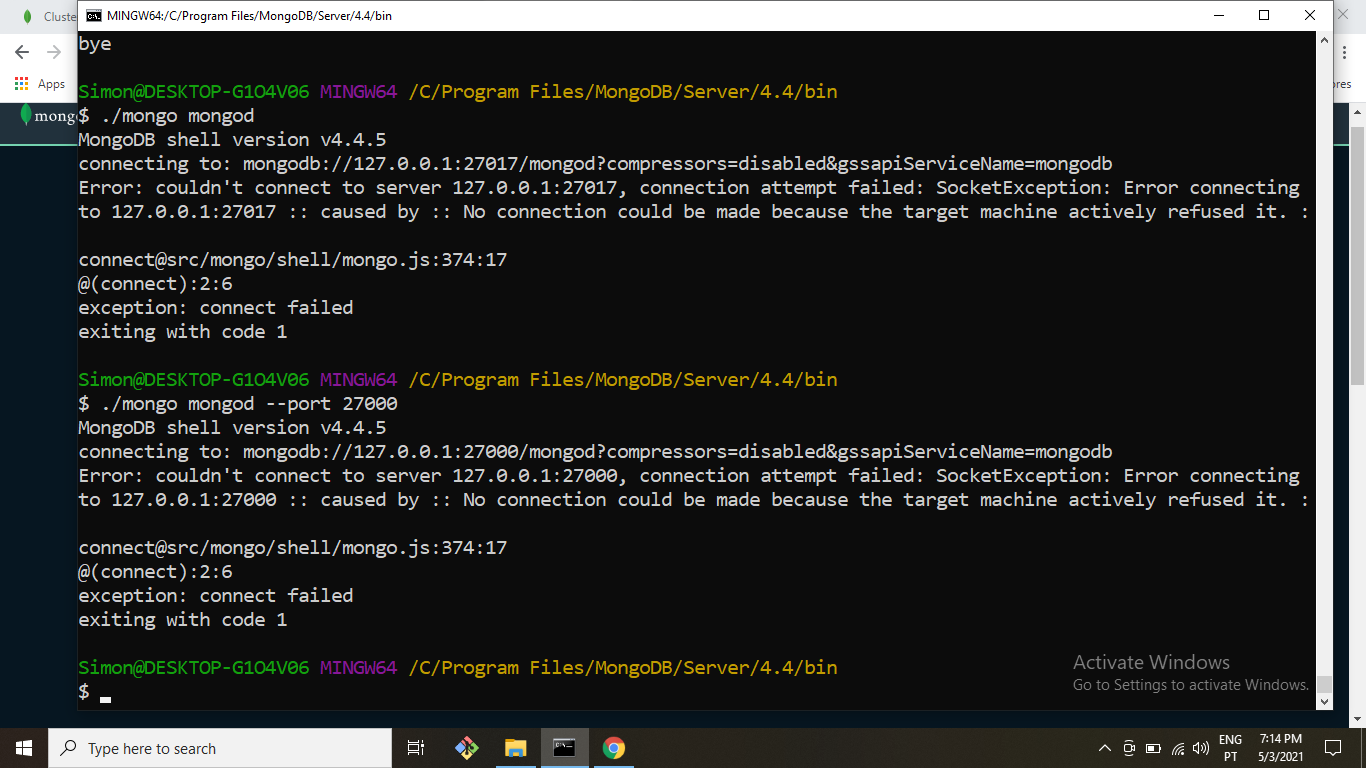Click the MongoDB leaf logo on the Chrome page
Screen dimensions: 1366x768
(x=26, y=115)
